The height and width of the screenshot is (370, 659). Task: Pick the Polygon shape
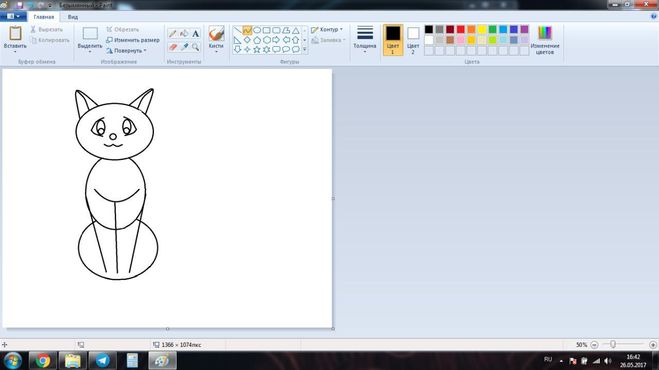(x=286, y=30)
